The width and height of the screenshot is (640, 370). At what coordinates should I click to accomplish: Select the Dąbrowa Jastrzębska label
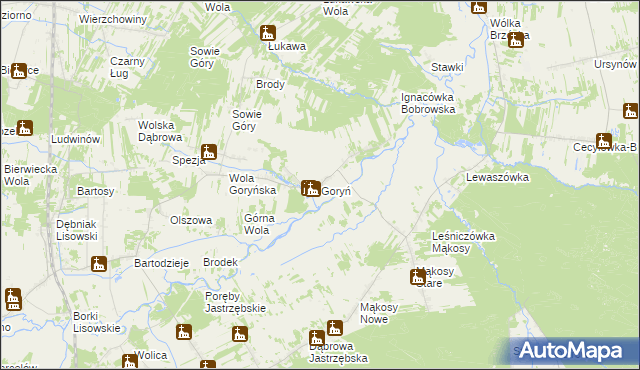coord(338,352)
